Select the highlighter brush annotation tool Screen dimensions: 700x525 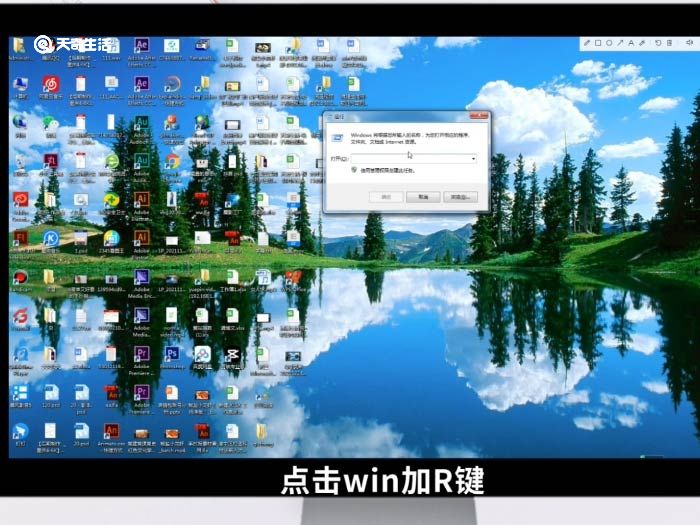[x=642, y=43]
